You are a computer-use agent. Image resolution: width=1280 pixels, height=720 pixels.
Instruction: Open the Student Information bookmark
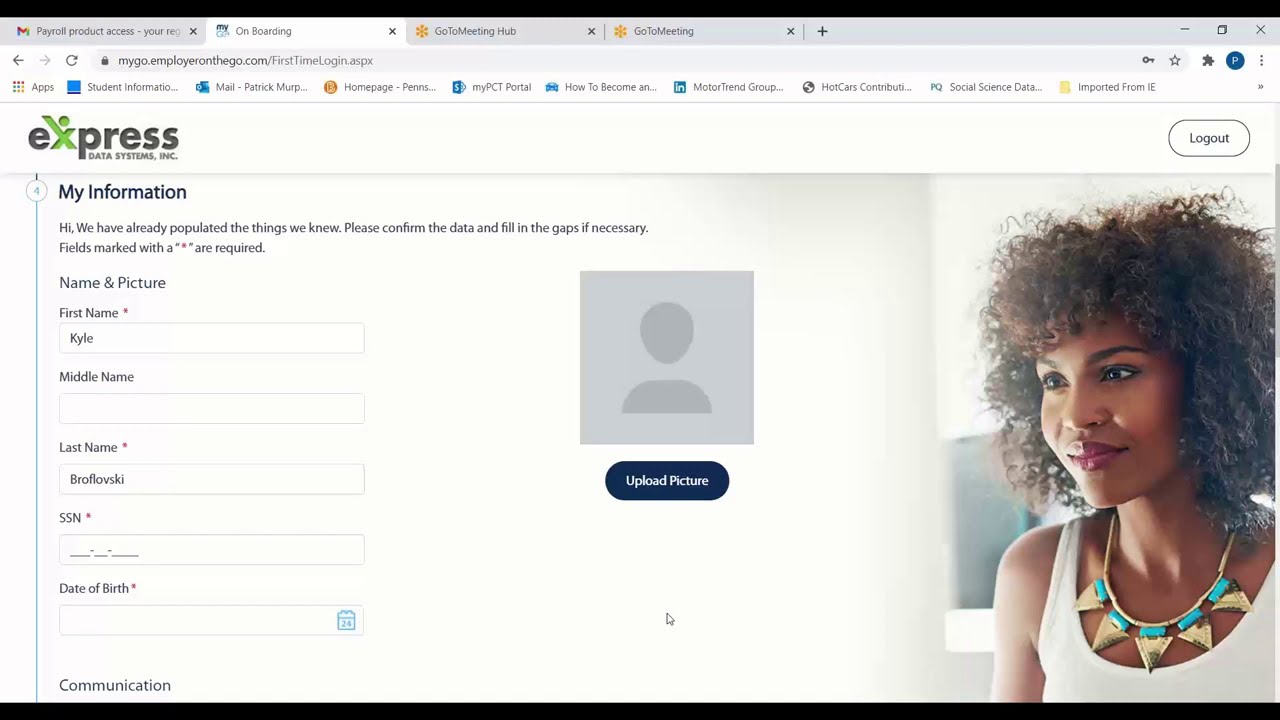click(122, 87)
